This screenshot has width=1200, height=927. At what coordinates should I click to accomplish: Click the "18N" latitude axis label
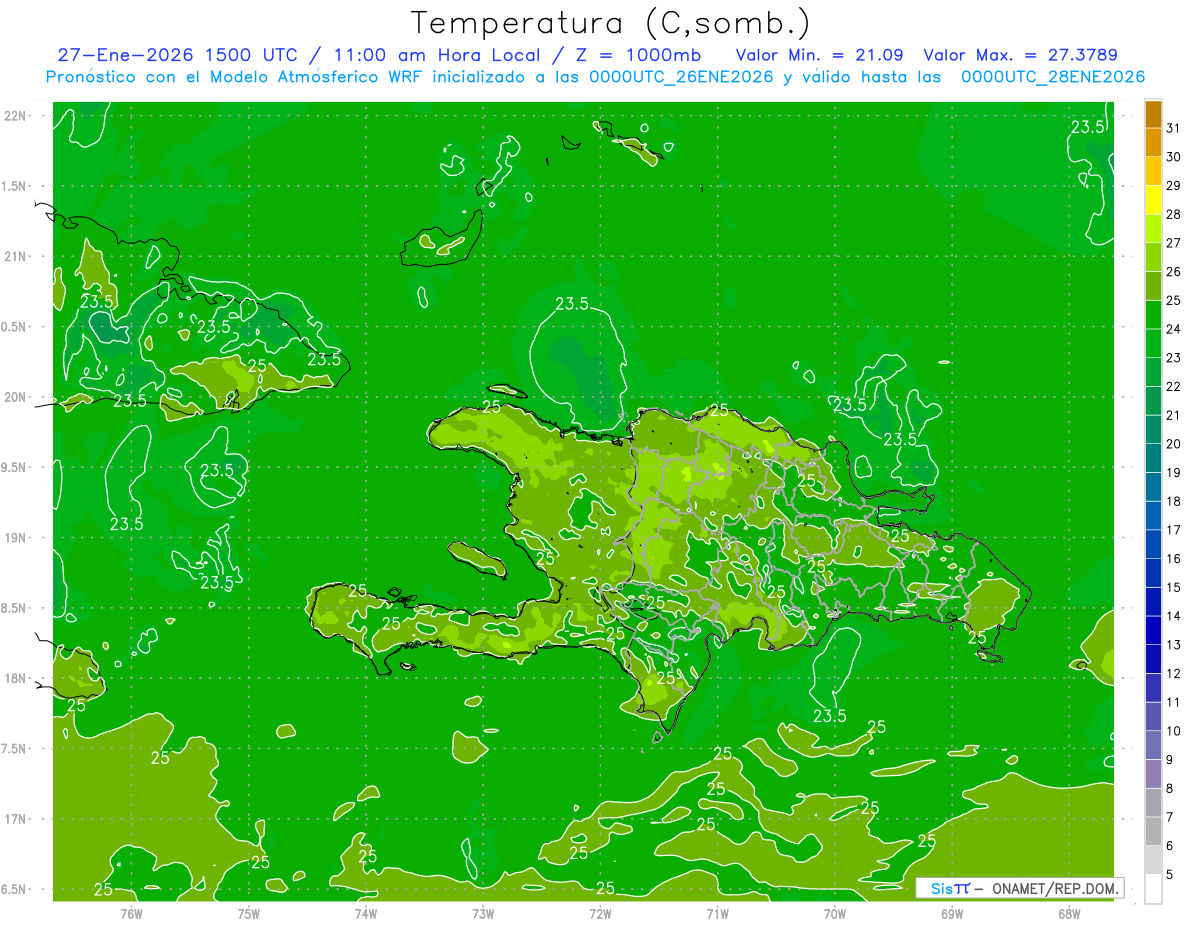pyautogui.click(x=16, y=679)
